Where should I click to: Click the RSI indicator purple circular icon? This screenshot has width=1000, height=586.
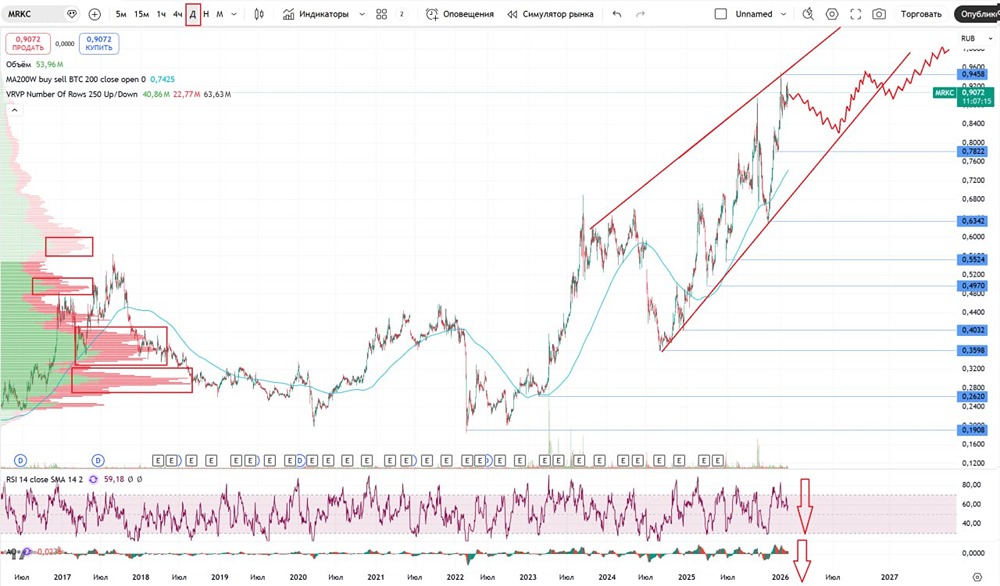(x=93, y=479)
